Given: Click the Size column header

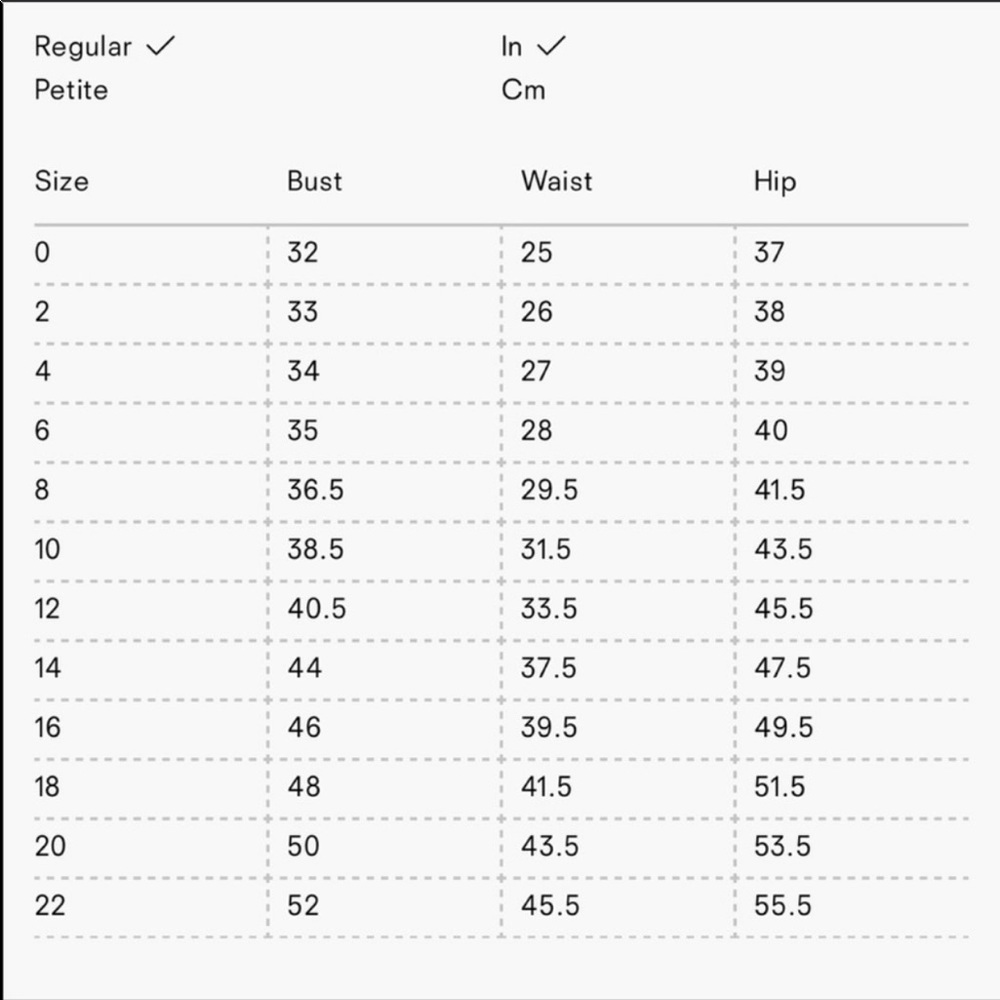Looking at the screenshot, I should coord(61,181).
